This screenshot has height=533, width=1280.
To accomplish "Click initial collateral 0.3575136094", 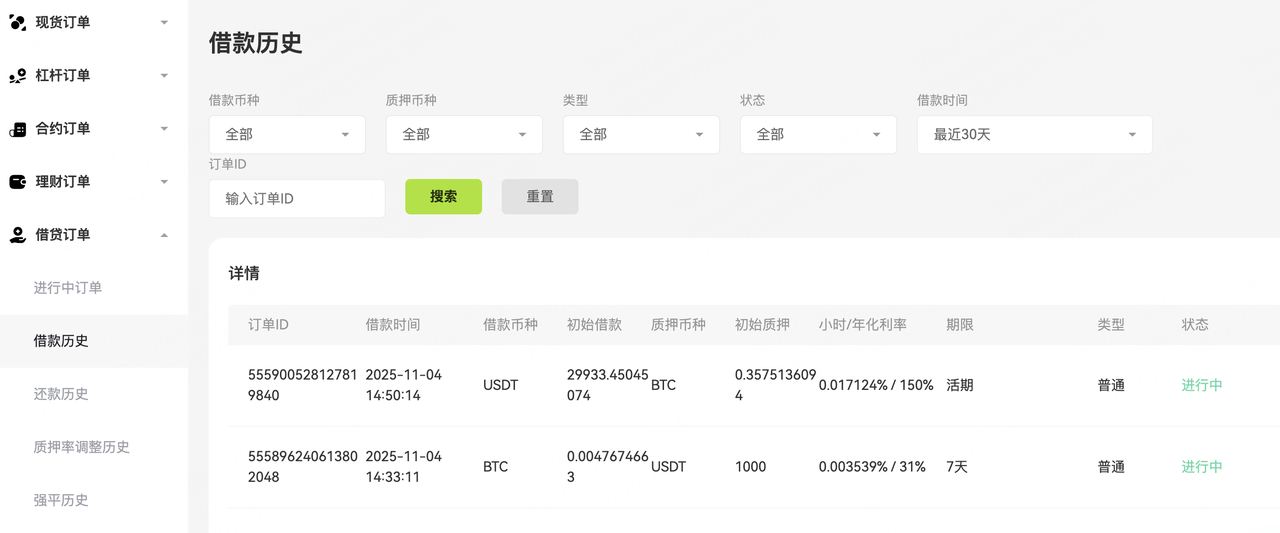I will coord(775,385).
